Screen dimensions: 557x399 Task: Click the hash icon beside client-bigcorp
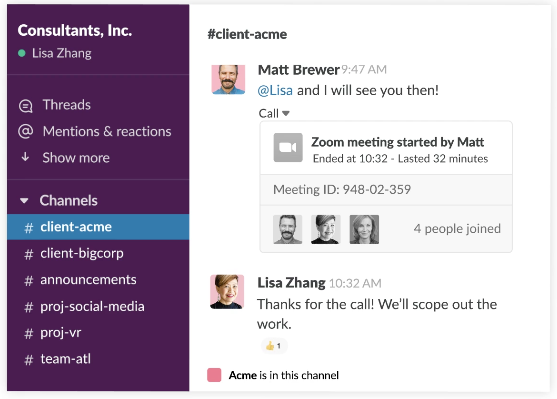[x=29, y=254]
